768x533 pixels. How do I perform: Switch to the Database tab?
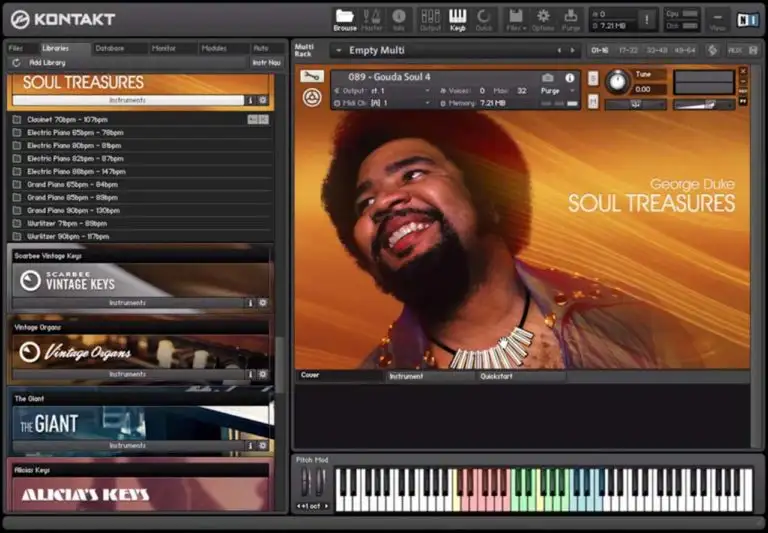[x=118, y=48]
